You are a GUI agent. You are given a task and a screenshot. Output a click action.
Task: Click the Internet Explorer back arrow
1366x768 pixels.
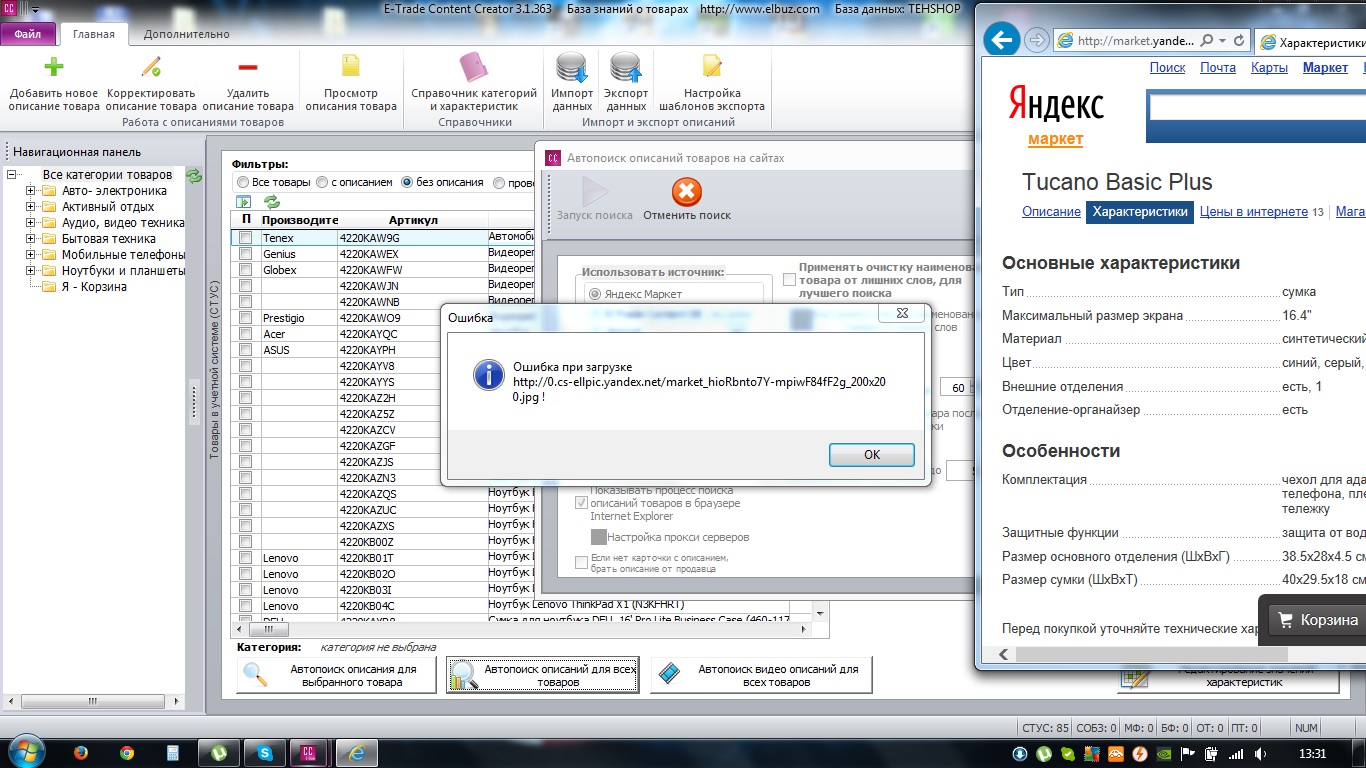point(1001,41)
